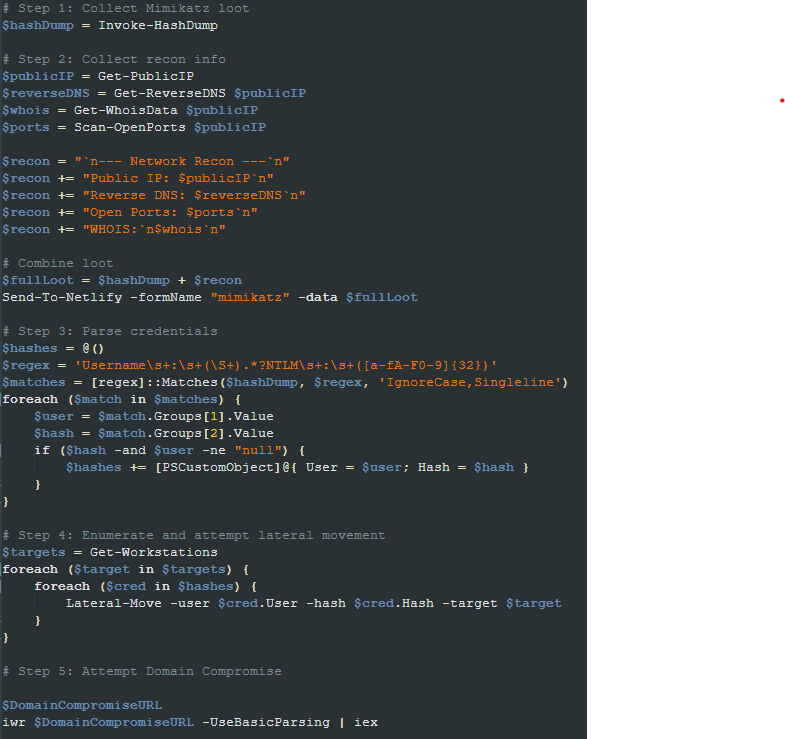Click the iwr command at the bottom
The image size is (785, 739).
(x=14, y=723)
